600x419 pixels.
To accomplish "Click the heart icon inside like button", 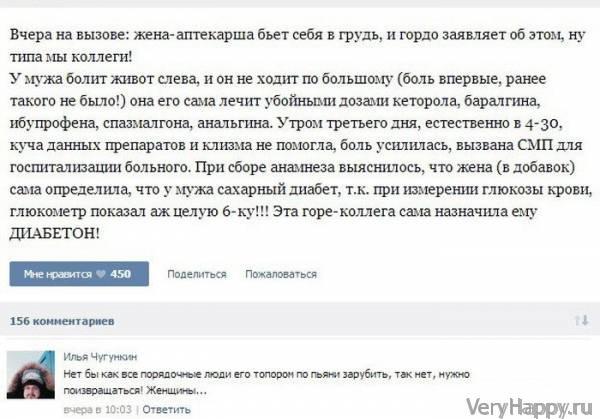I will (101, 274).
